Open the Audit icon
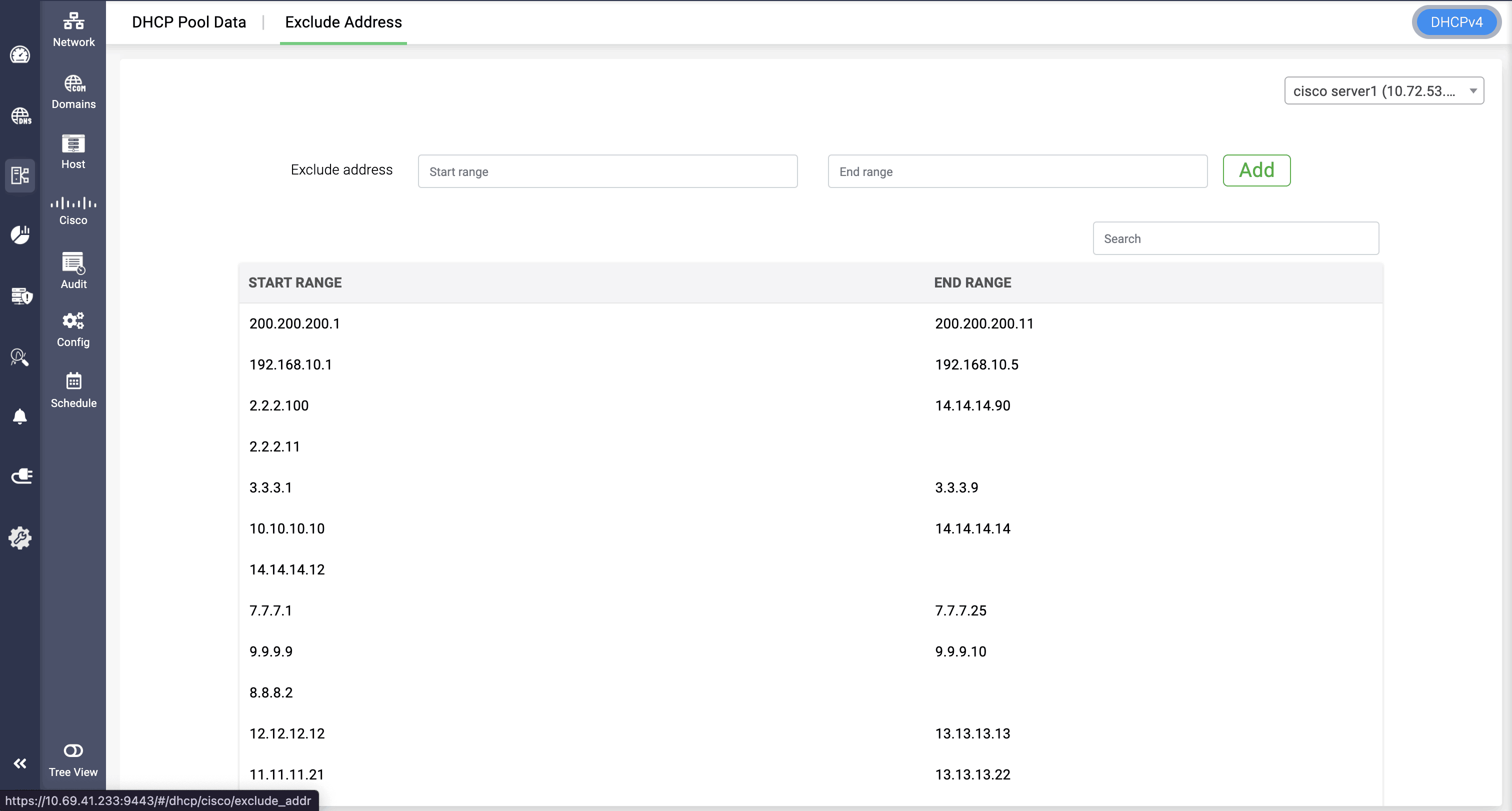Viewport: 1512px width, 811px height. (x=73, y=263)
